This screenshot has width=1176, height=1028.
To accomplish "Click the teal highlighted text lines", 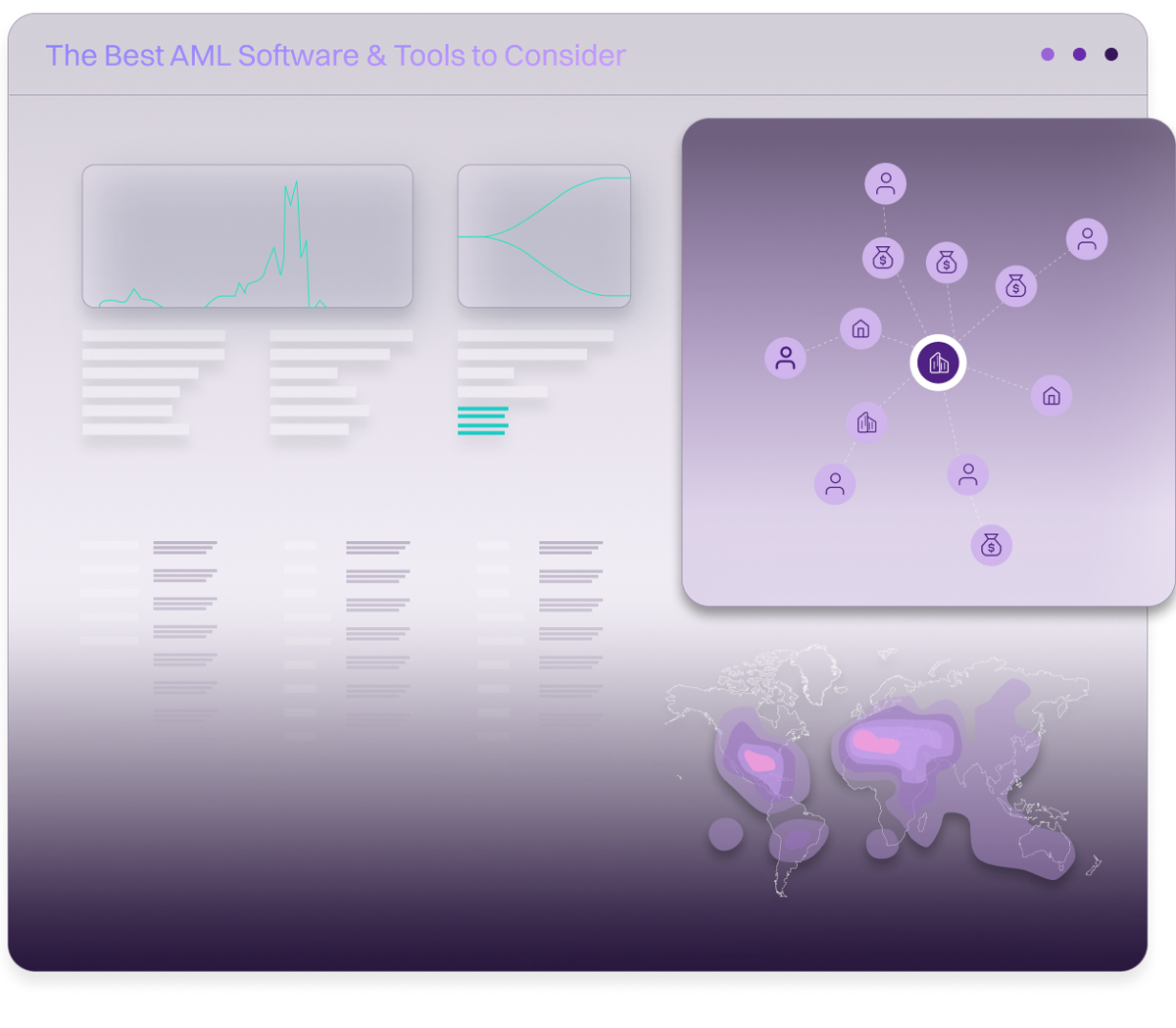I will 482,420.
